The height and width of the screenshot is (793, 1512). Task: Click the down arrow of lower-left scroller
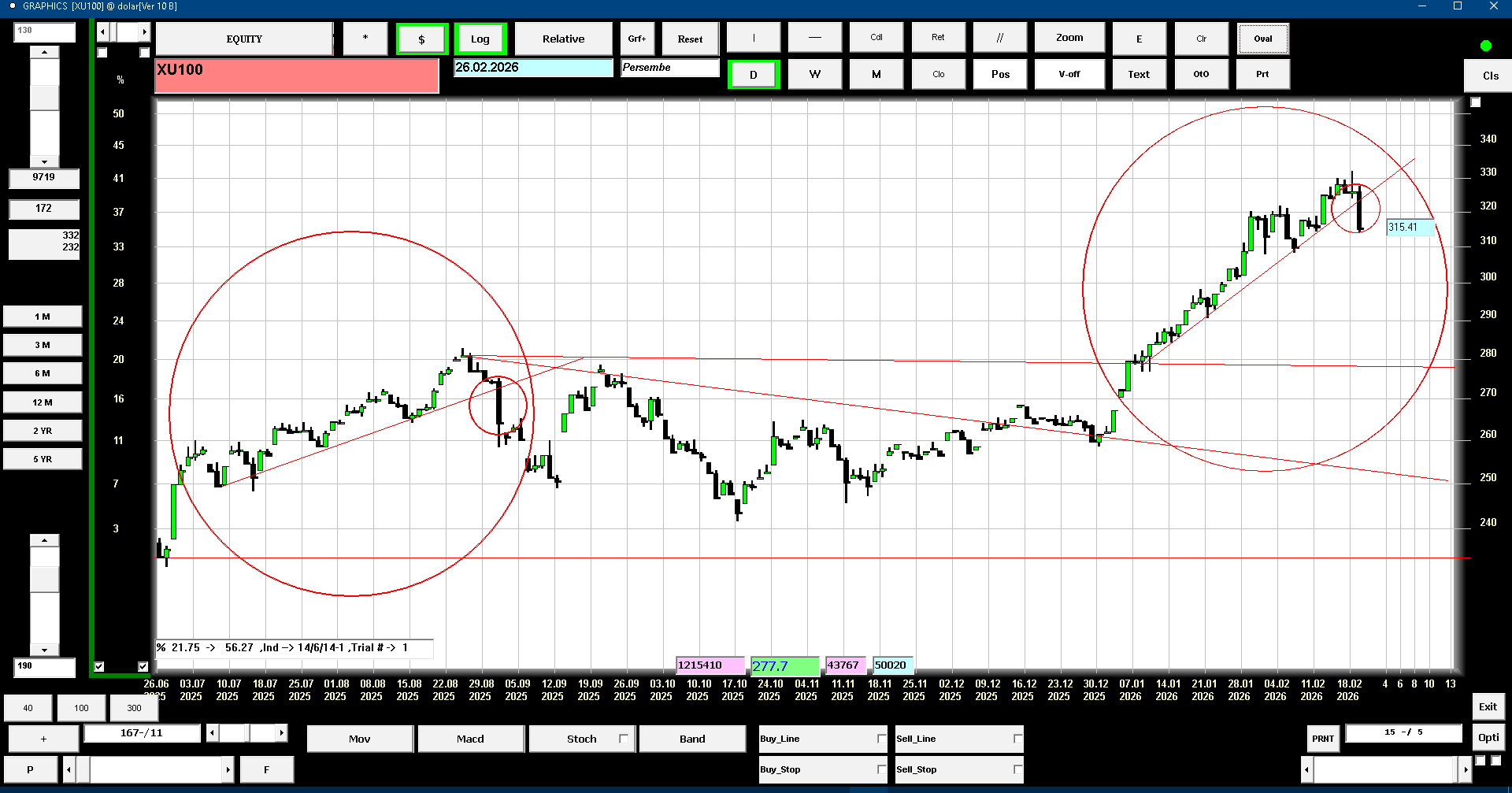pyautogui.click(x=44, y=650)
